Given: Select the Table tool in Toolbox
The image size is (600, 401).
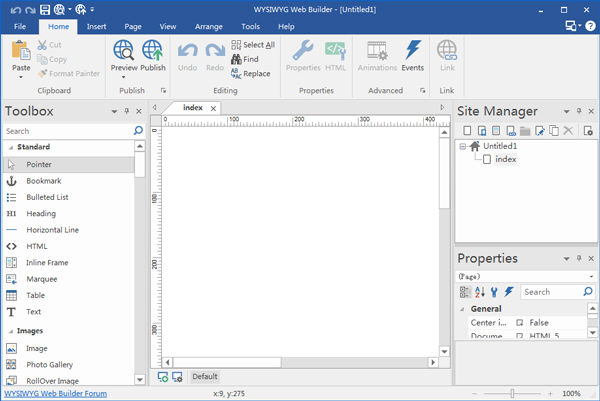Looking at the screenshot, I should click(x=69, y=295).
